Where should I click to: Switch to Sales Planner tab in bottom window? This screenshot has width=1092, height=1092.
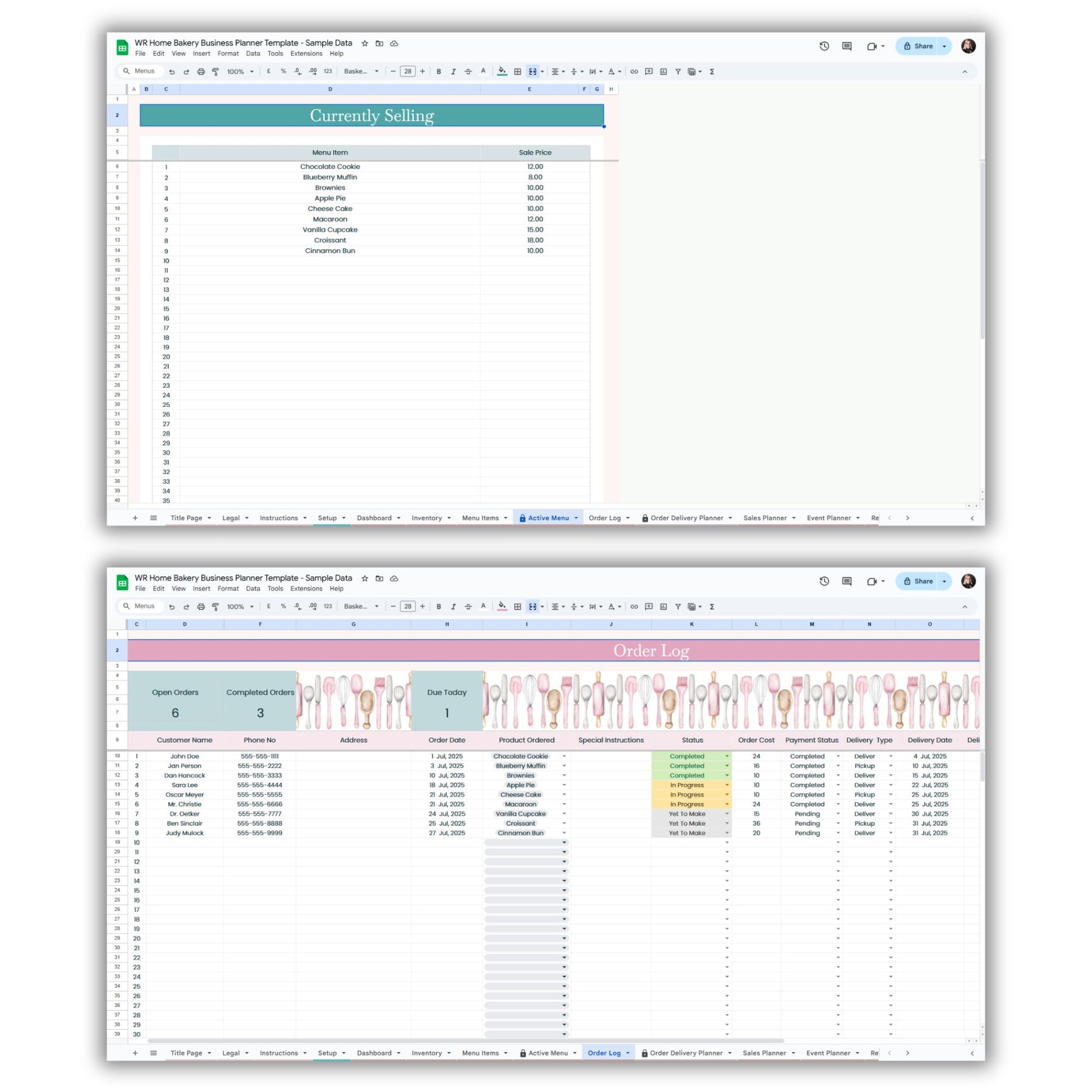pos(764,1053)
